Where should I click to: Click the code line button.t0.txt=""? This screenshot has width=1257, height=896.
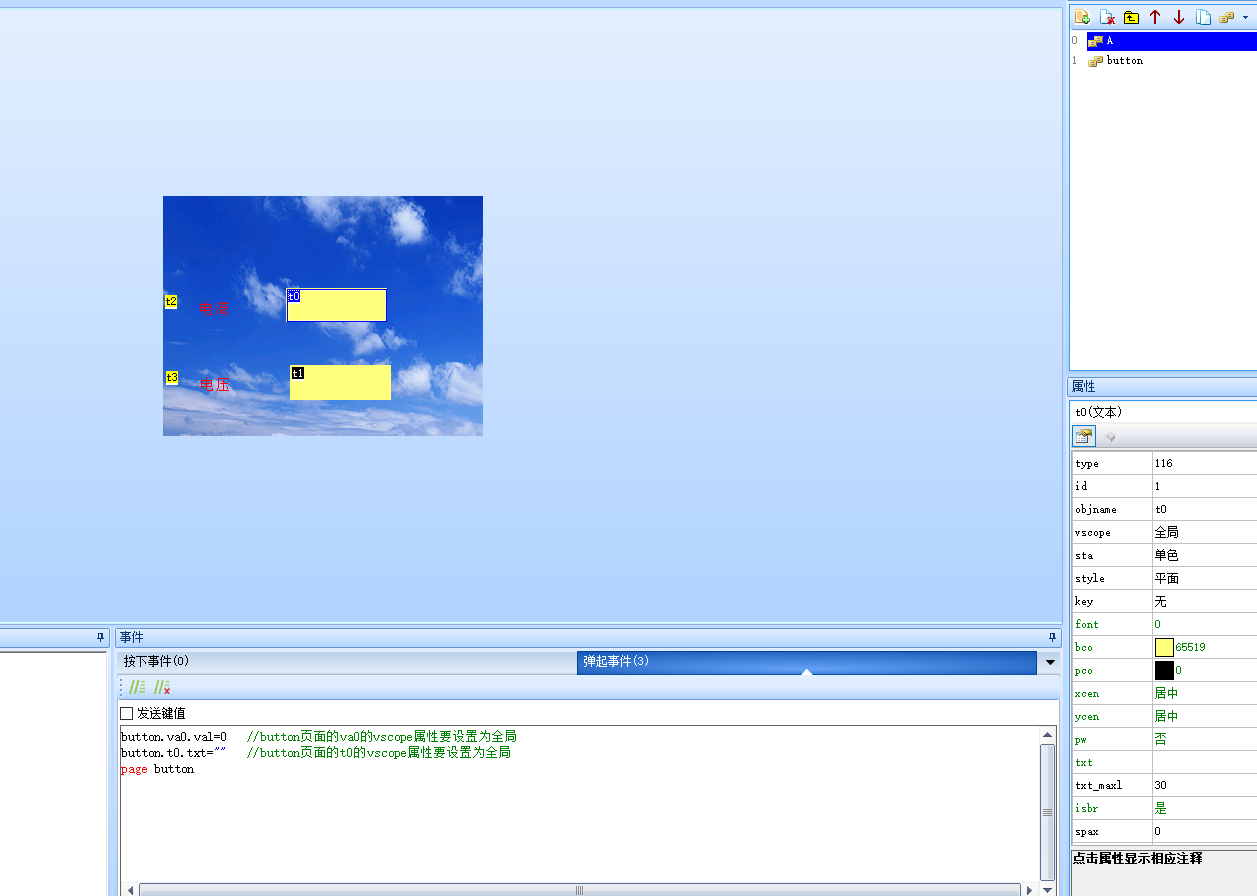point(174,752)
